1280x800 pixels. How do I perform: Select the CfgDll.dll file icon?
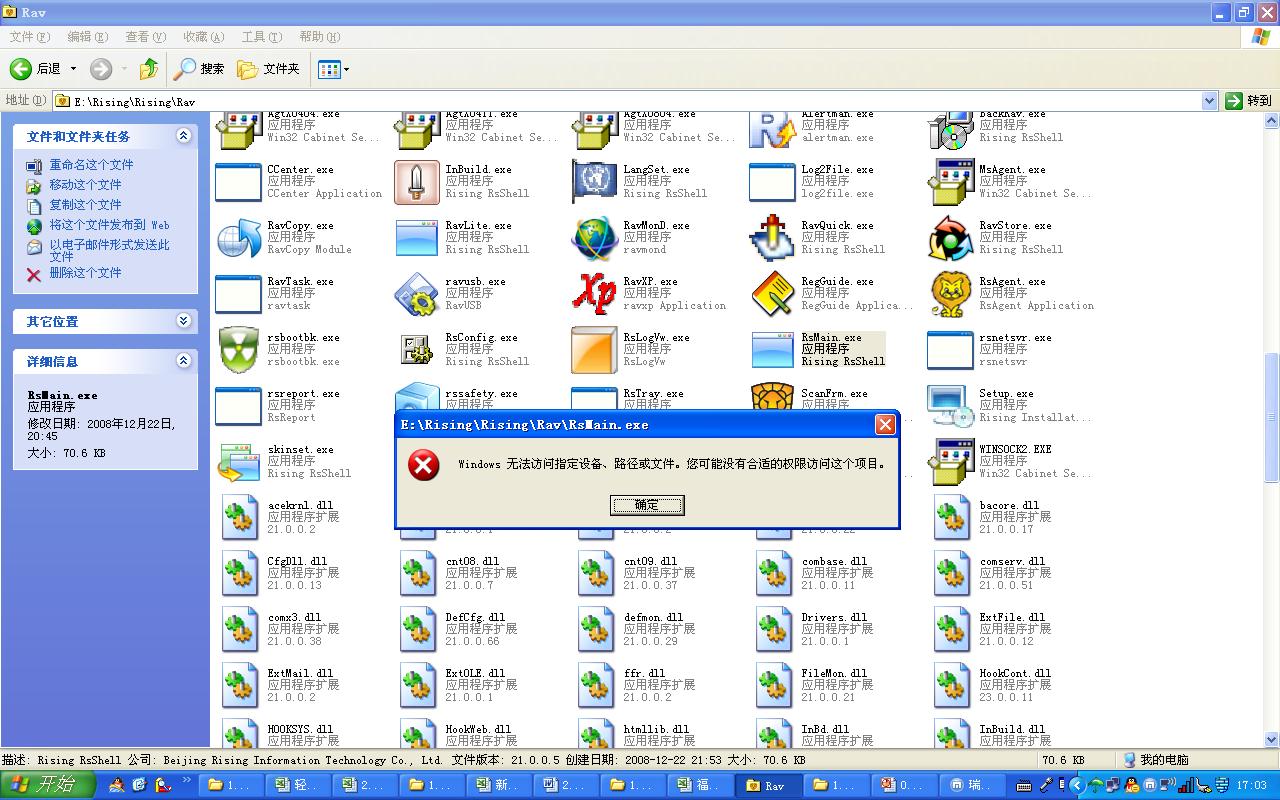(240, 574)
